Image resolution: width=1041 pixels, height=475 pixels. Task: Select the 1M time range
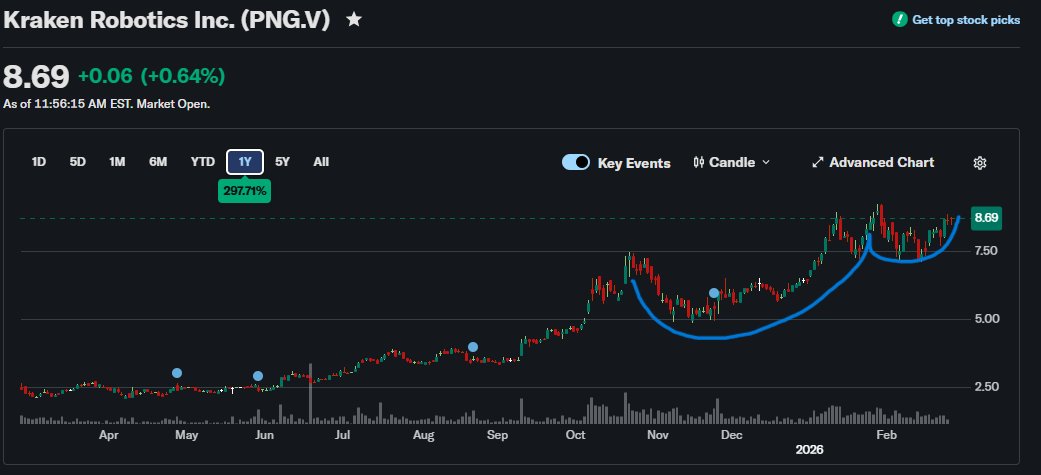[x=117, y=162]
